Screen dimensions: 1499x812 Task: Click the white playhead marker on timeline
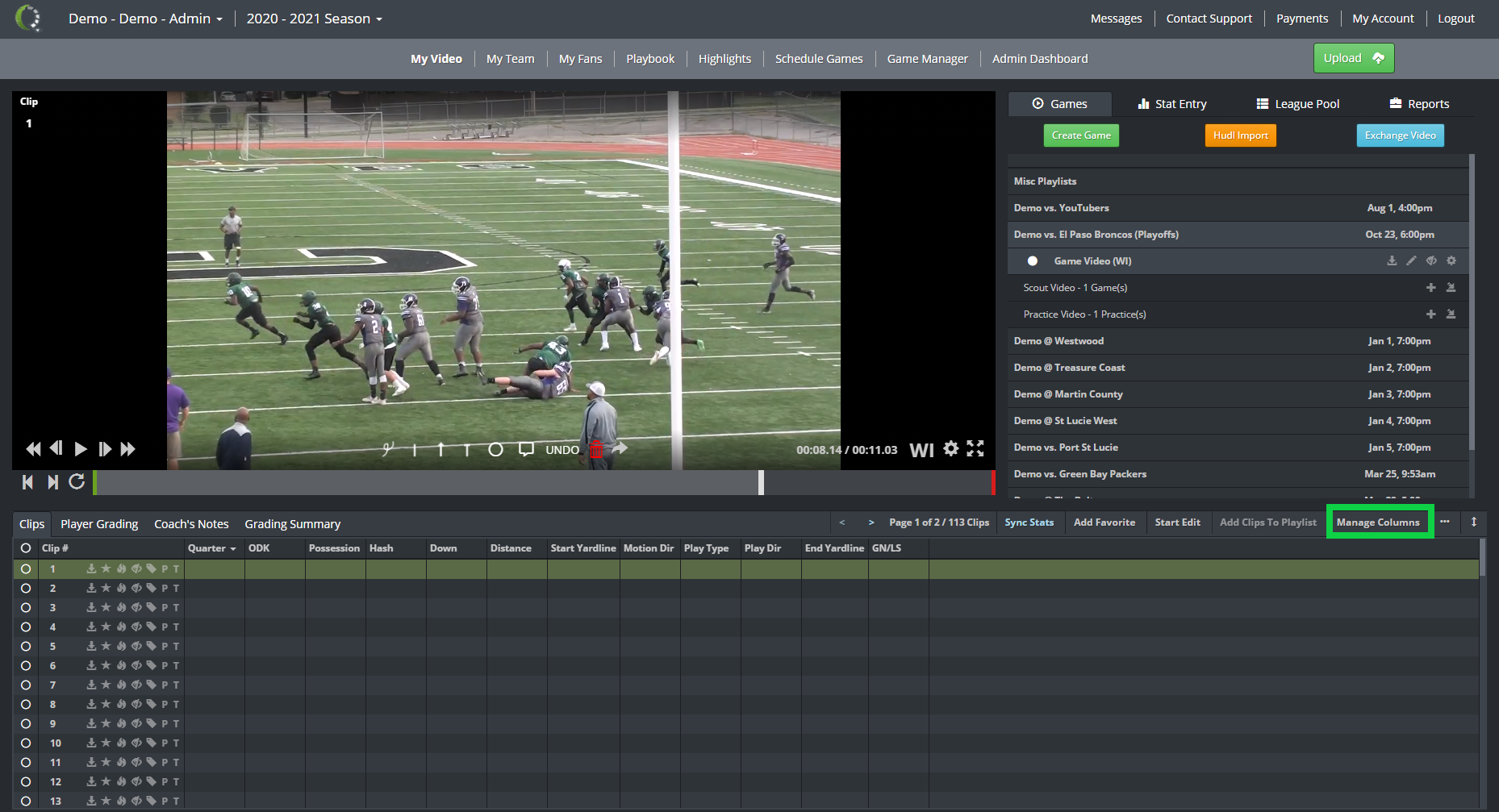pyautogui.click(x=761, y=482)
